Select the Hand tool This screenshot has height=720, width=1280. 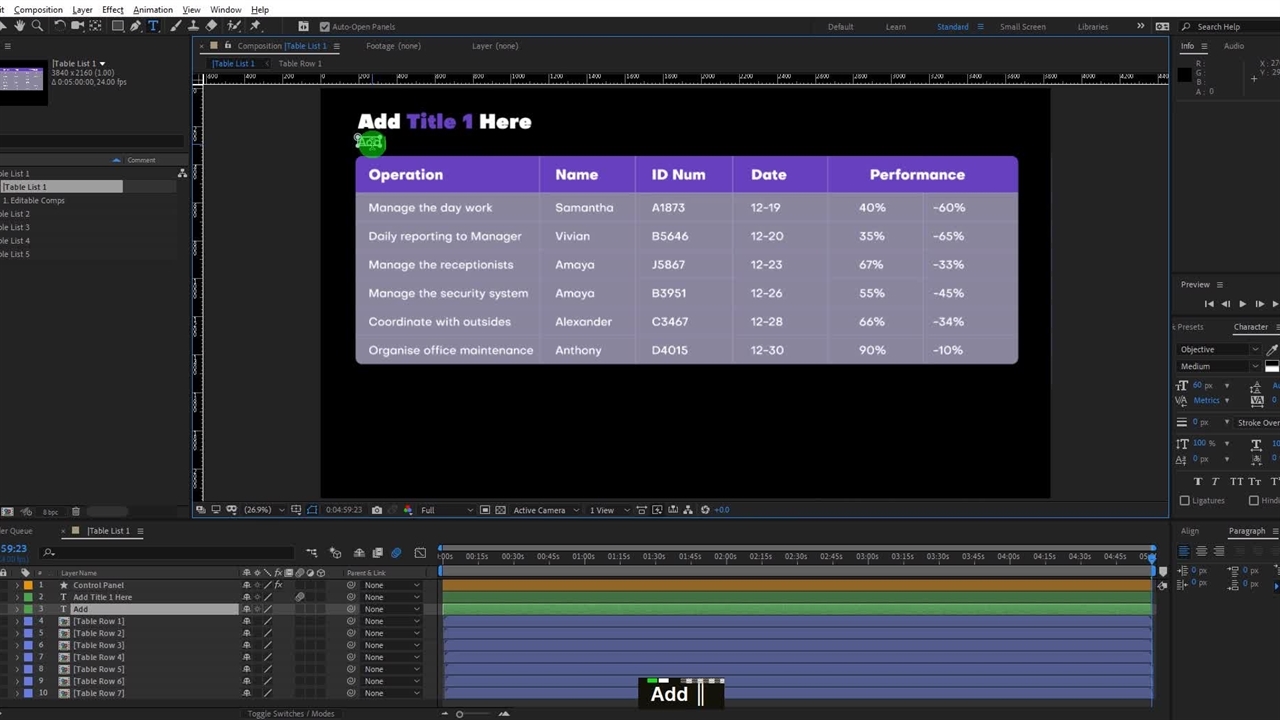(x=19, y=26)
